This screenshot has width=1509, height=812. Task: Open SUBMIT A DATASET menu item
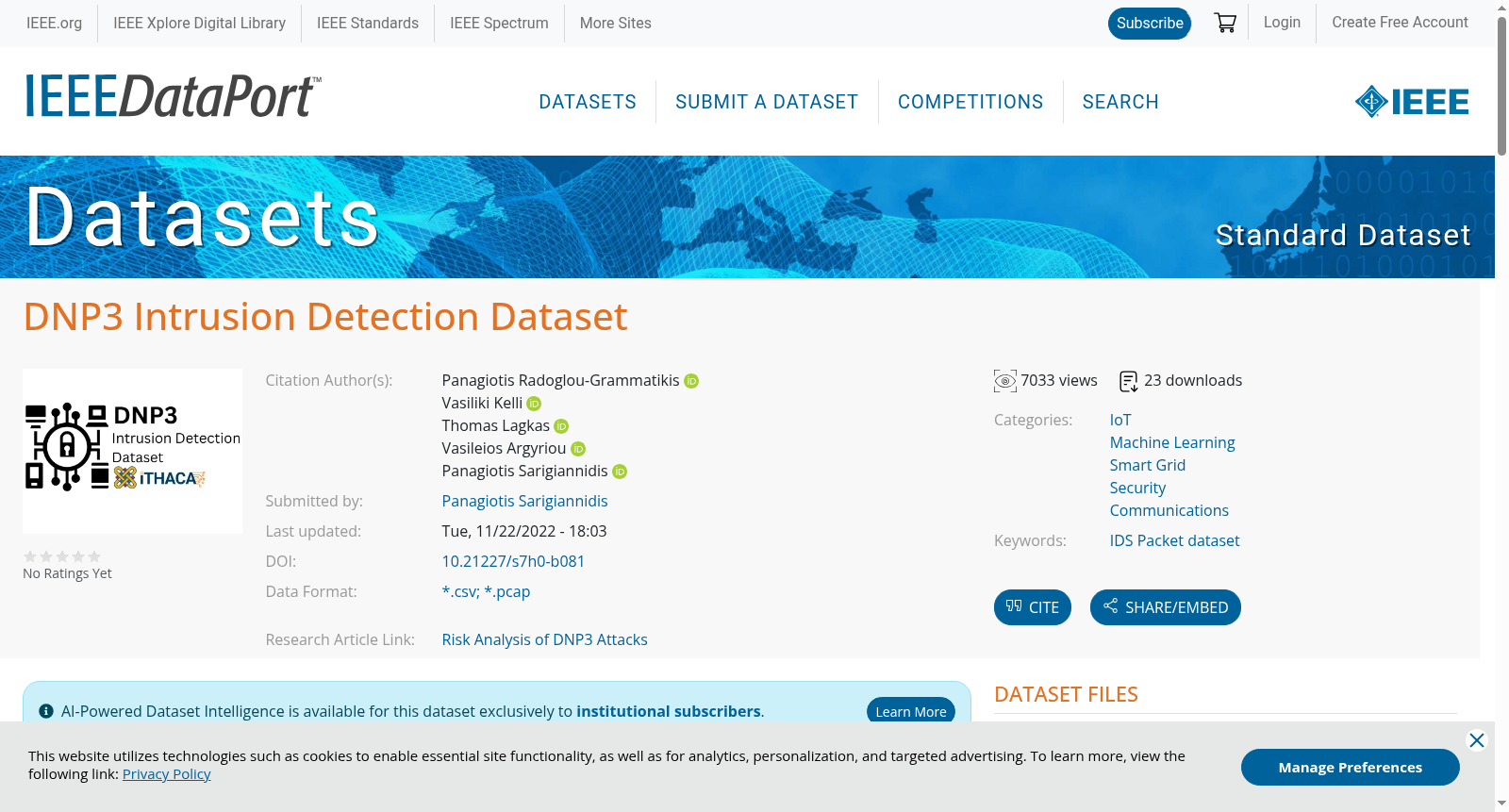point(767,102)
